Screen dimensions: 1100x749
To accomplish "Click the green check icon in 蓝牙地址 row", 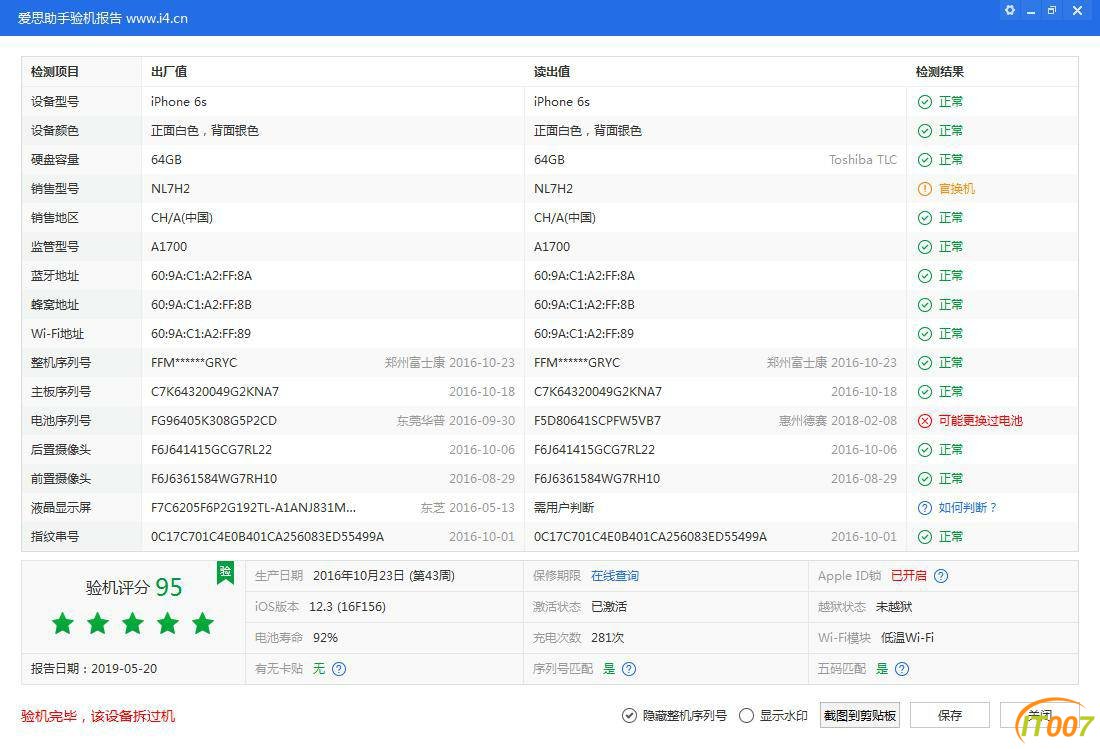I will (x=925, y=276).
